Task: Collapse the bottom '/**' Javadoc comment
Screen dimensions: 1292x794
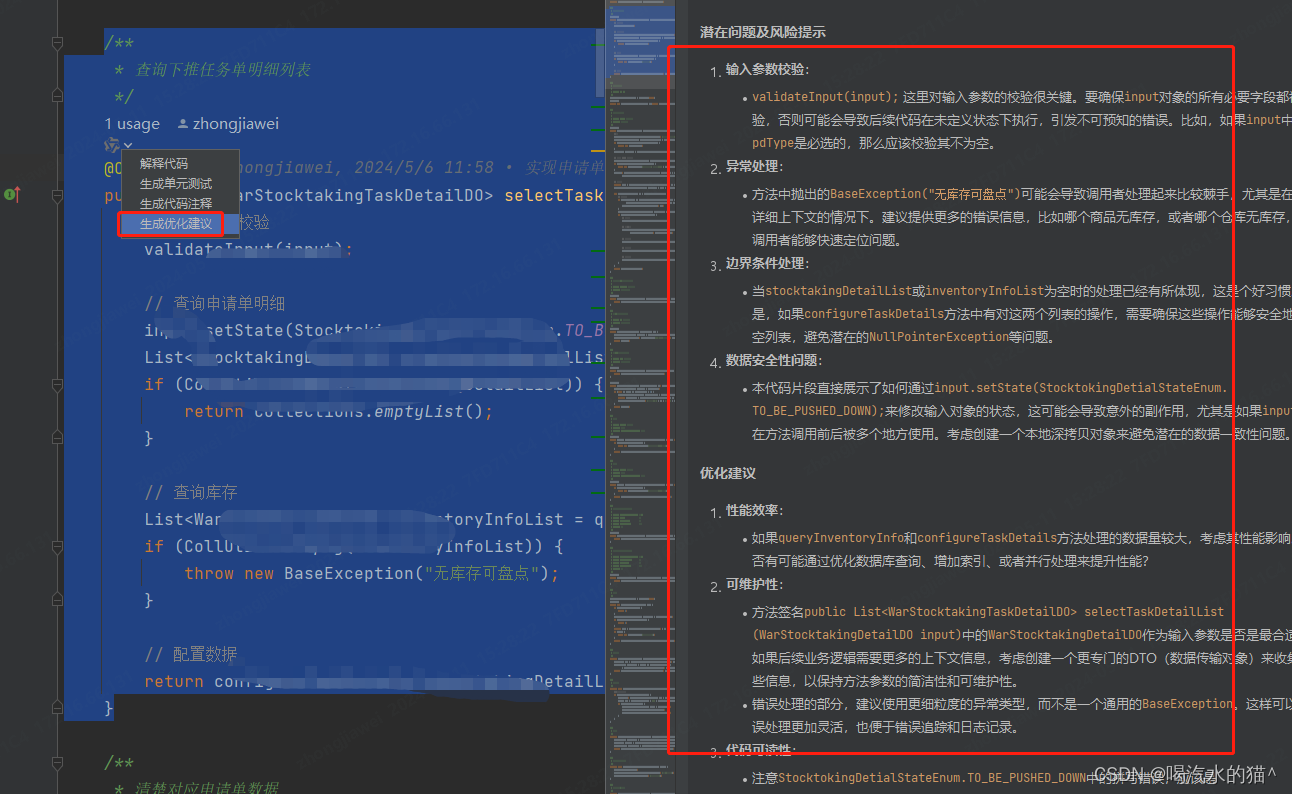Action: (x=57, y=762)
